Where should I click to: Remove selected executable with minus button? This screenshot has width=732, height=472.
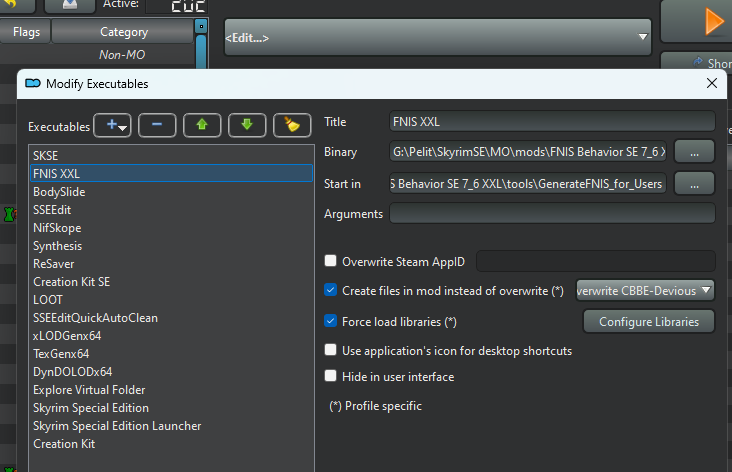point(157,125)
